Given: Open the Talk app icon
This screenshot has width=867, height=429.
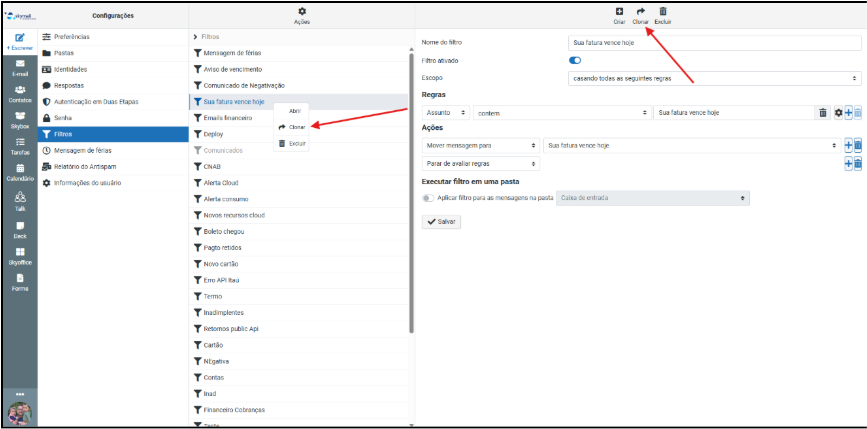Looking at the screenshot, I should point(19,200).
